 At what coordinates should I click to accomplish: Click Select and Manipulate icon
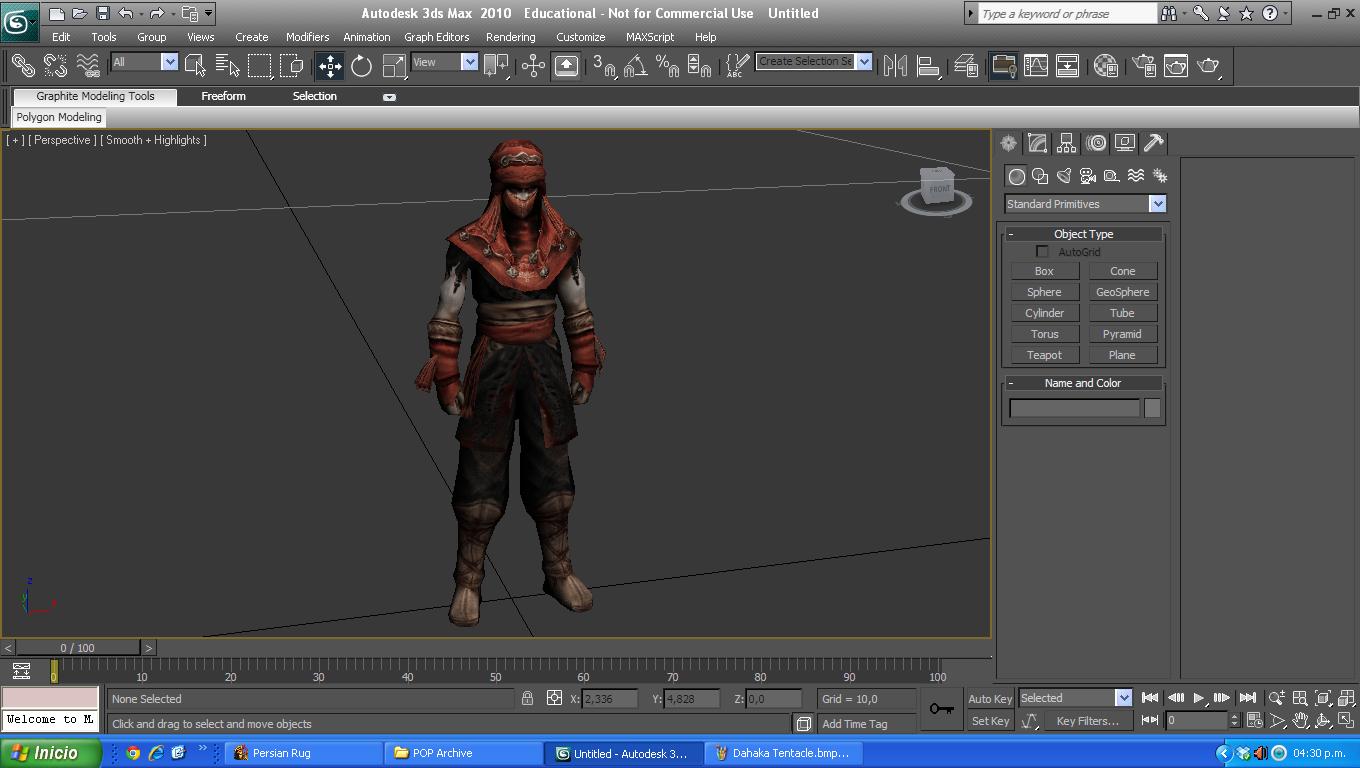pos(533,66)
